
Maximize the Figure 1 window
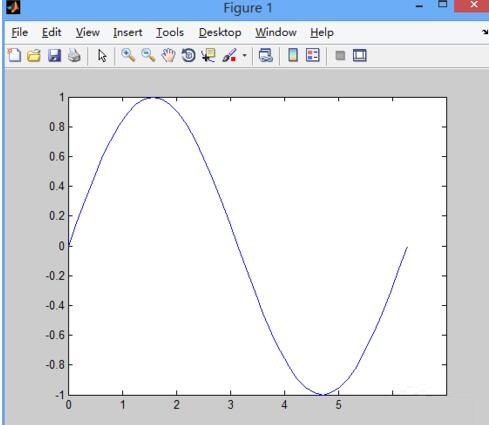tap(443, 5)
